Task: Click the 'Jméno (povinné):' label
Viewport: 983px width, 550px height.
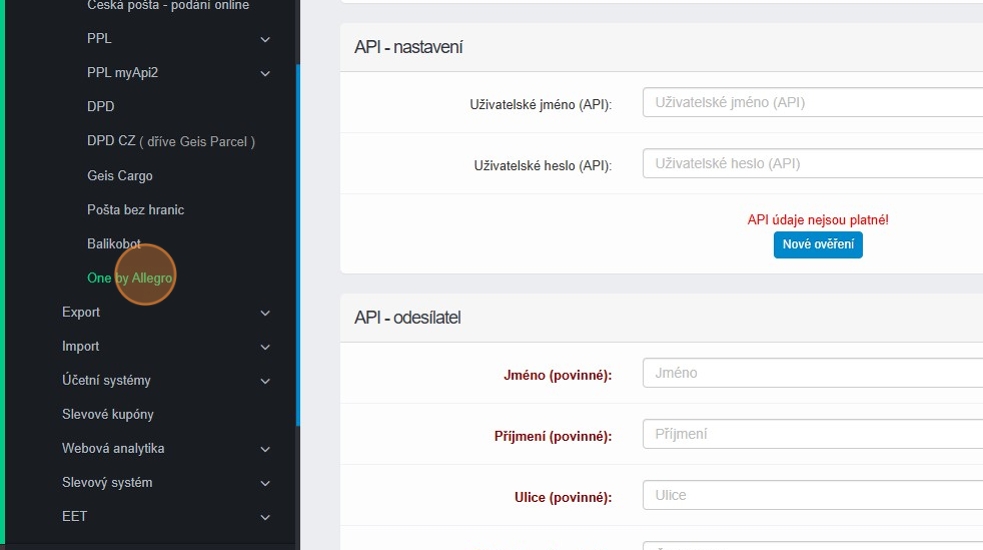Action: tap(557, 375)
